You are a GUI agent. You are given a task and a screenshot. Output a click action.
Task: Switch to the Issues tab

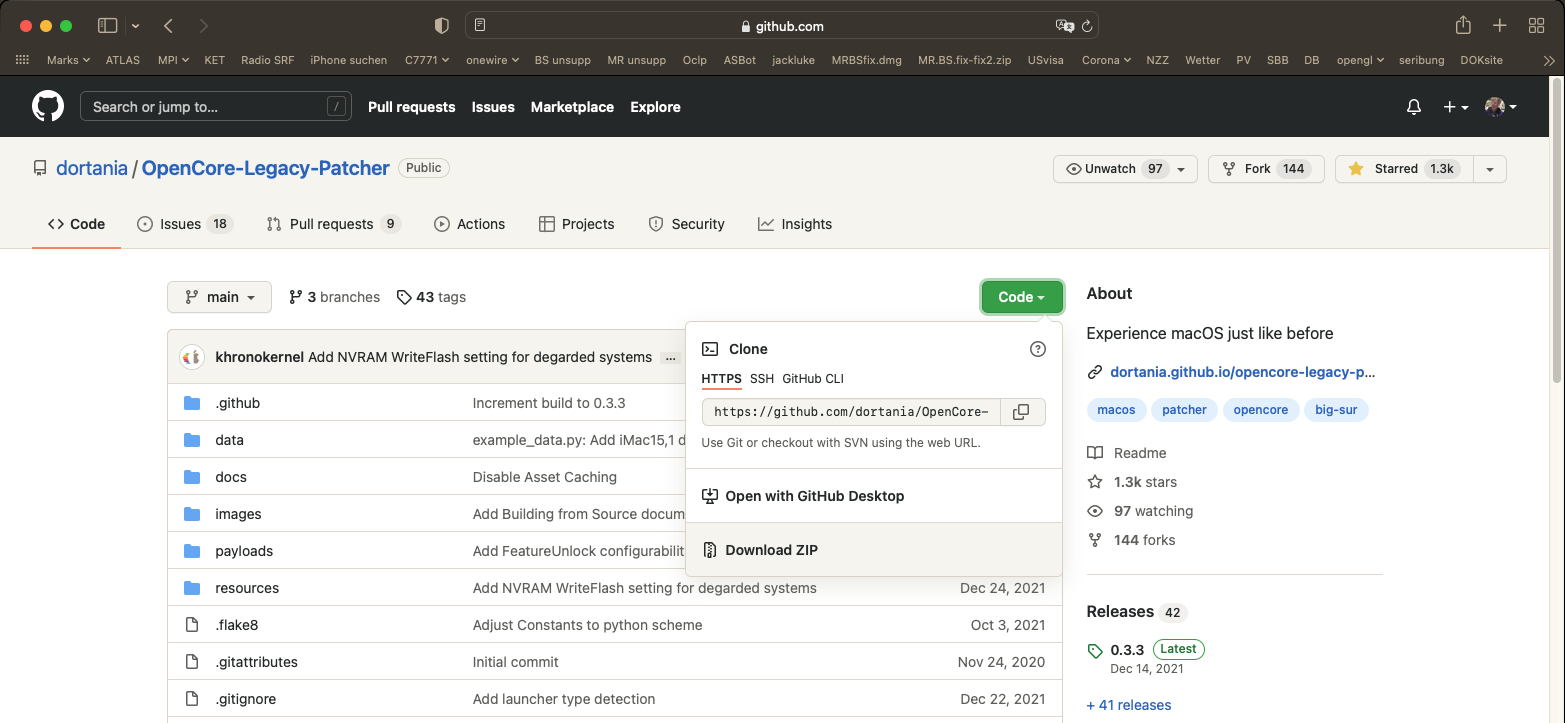point(181,224)
